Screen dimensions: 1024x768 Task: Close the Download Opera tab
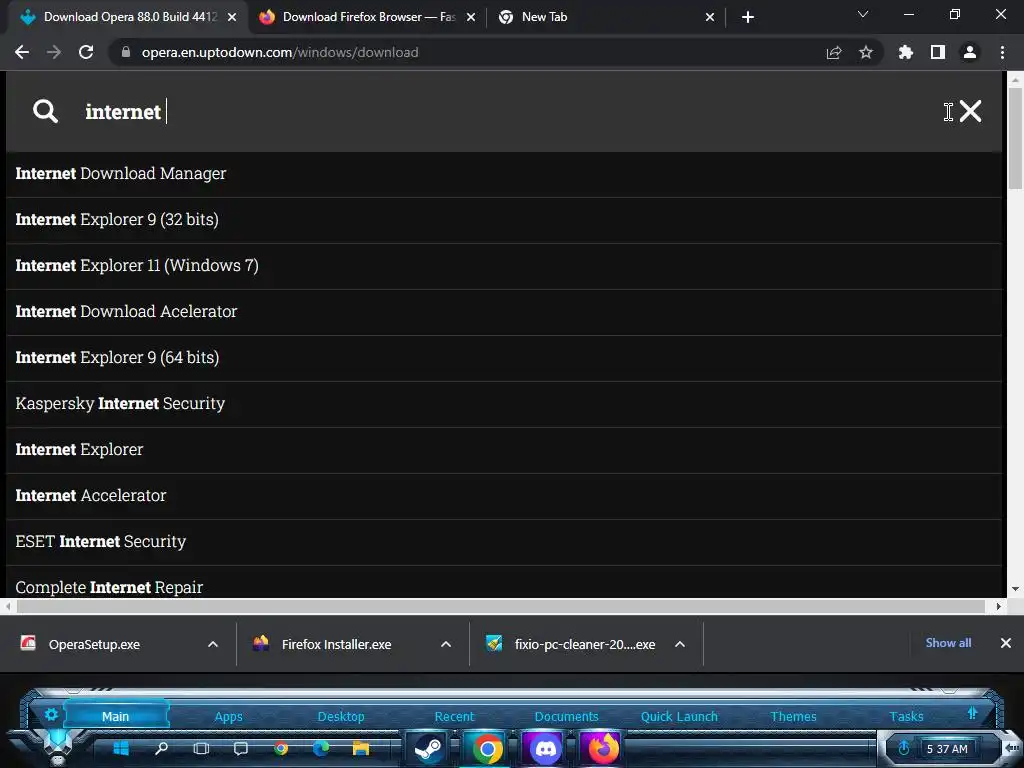[232, 17]
